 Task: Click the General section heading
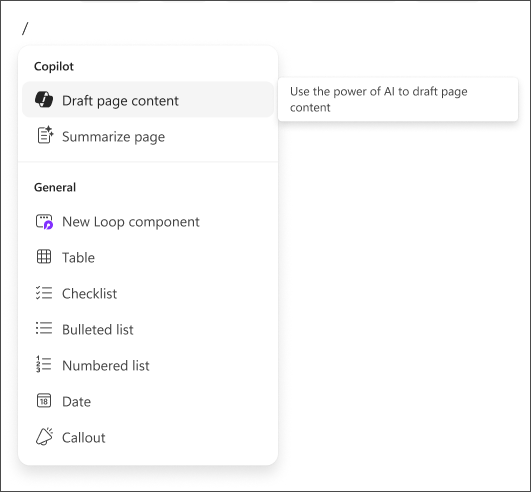click(x=55, y=187)
